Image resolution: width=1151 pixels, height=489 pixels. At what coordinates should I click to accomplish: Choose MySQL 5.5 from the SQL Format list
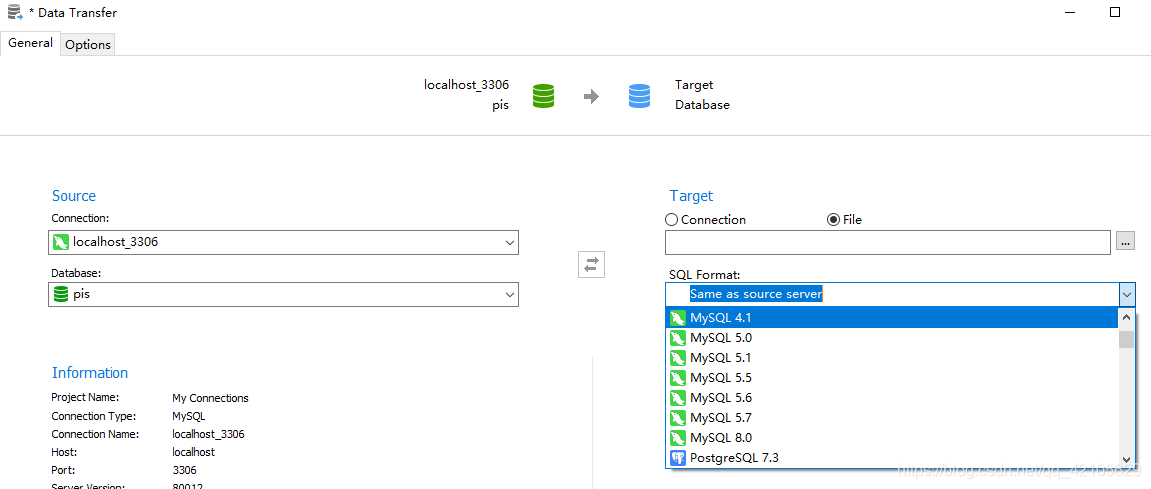click(892, 378)
